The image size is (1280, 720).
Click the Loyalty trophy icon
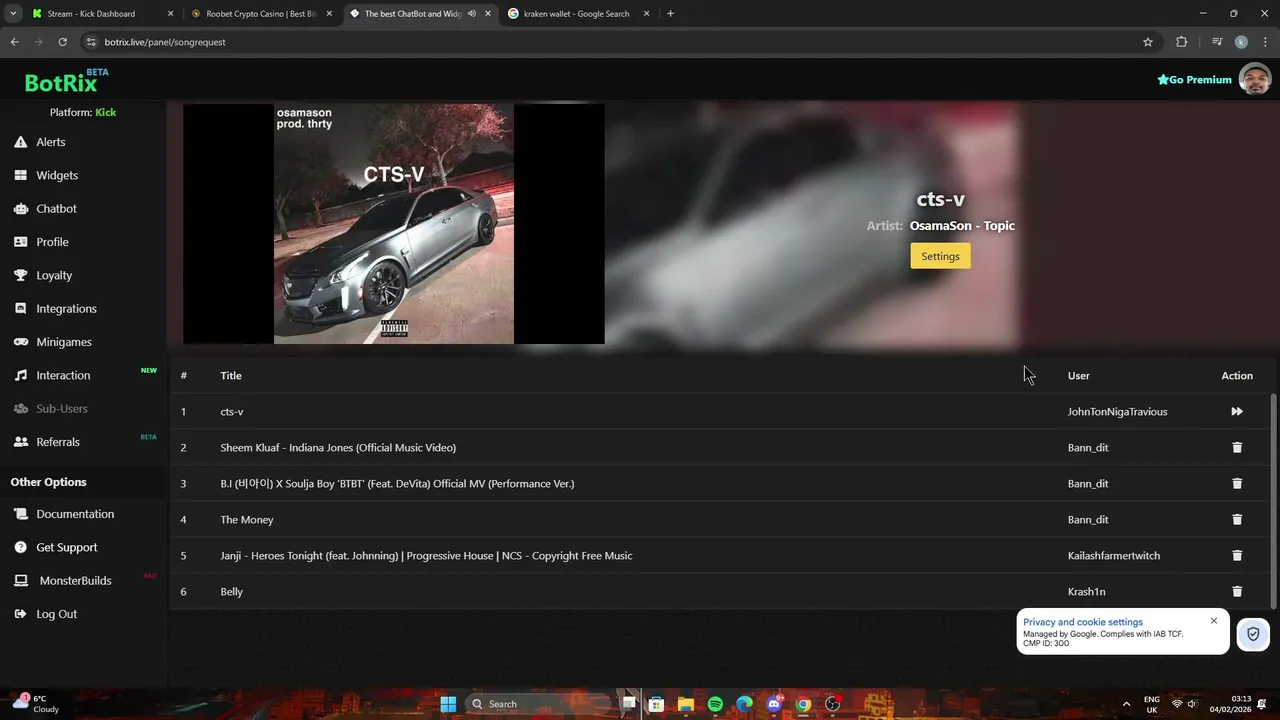pos(20,275)
